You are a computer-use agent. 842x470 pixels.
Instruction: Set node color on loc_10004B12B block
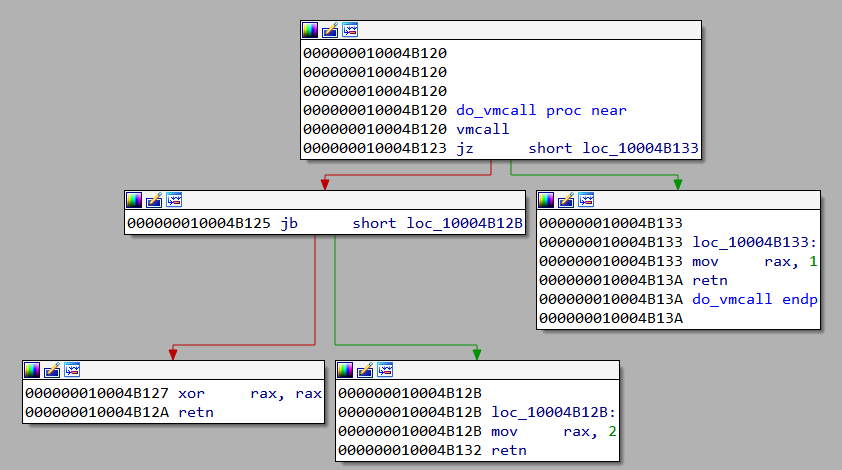click(345, 370)
